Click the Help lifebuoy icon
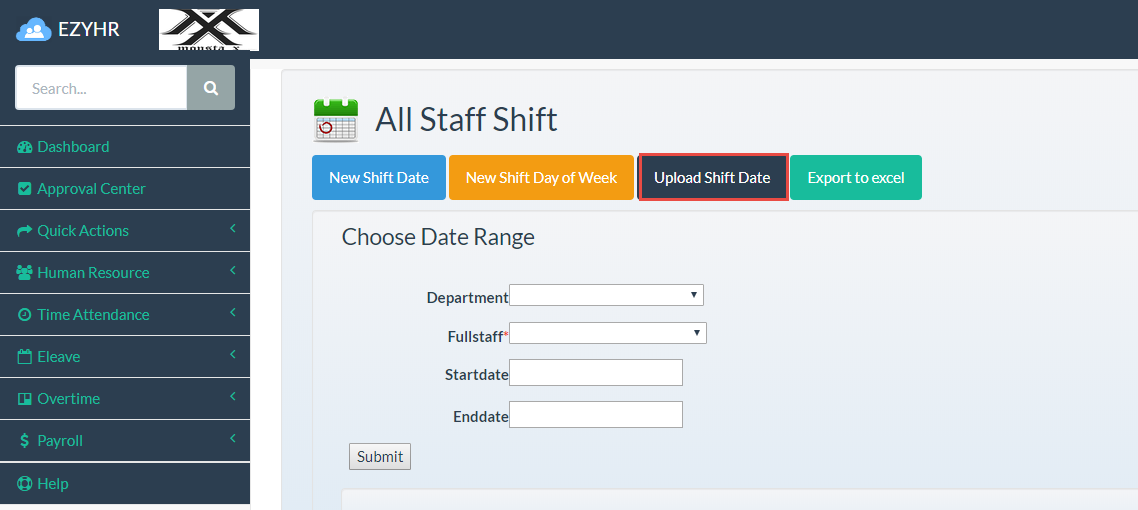The image size is (1138, 510). [x=25, y=484]
